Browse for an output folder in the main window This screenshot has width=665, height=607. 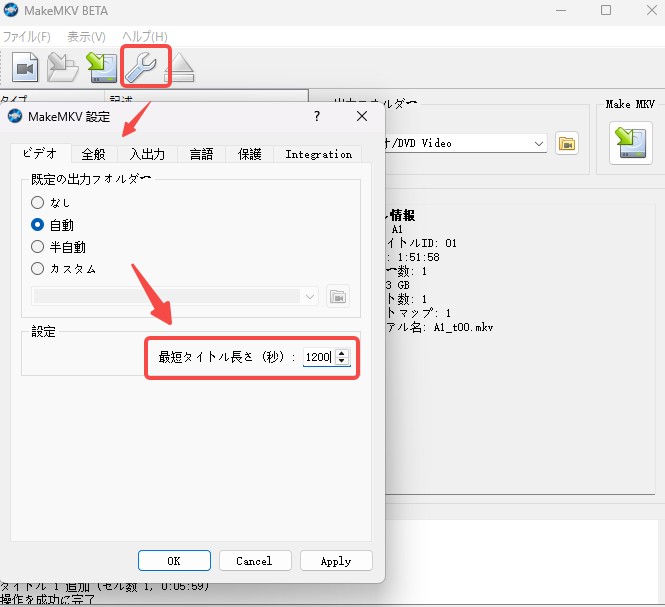pyautogui.click(x=567, y=143)
